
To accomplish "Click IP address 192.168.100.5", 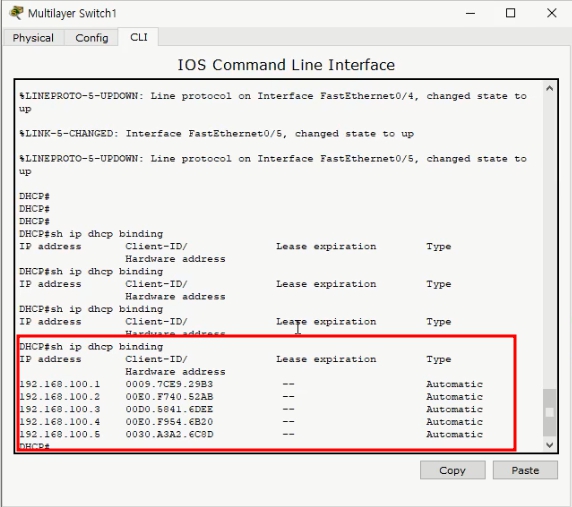I will tap(60, 434).
